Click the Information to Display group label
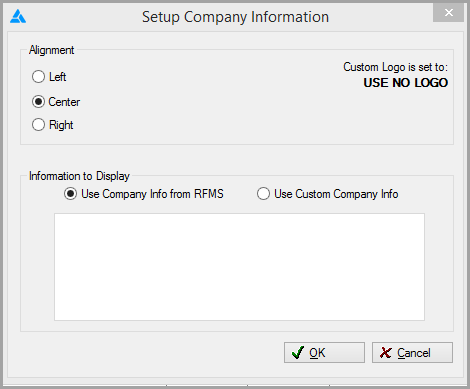This screenshot has width=470, height=389. click(79, 176)
